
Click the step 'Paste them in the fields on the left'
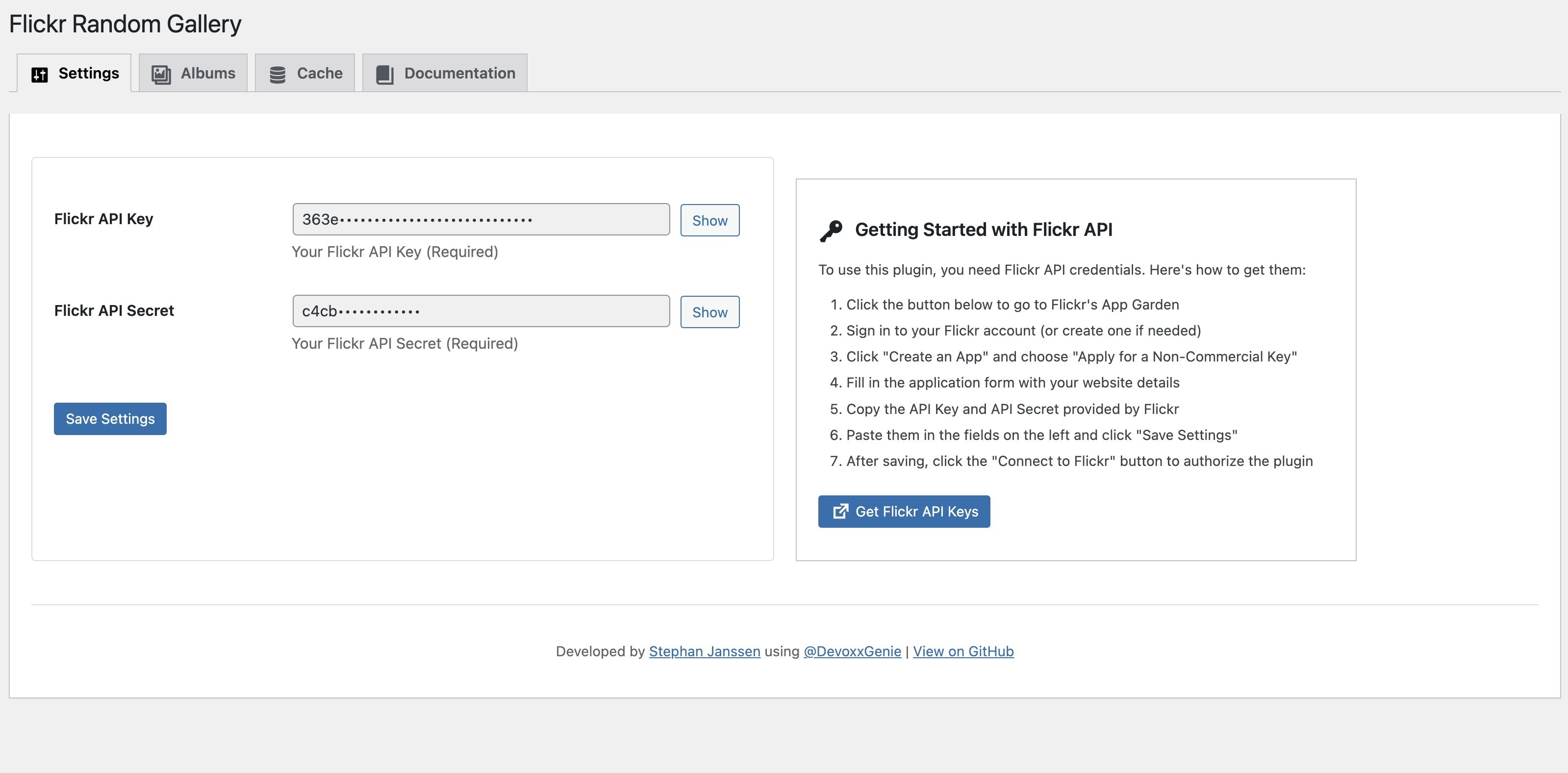1041,435
